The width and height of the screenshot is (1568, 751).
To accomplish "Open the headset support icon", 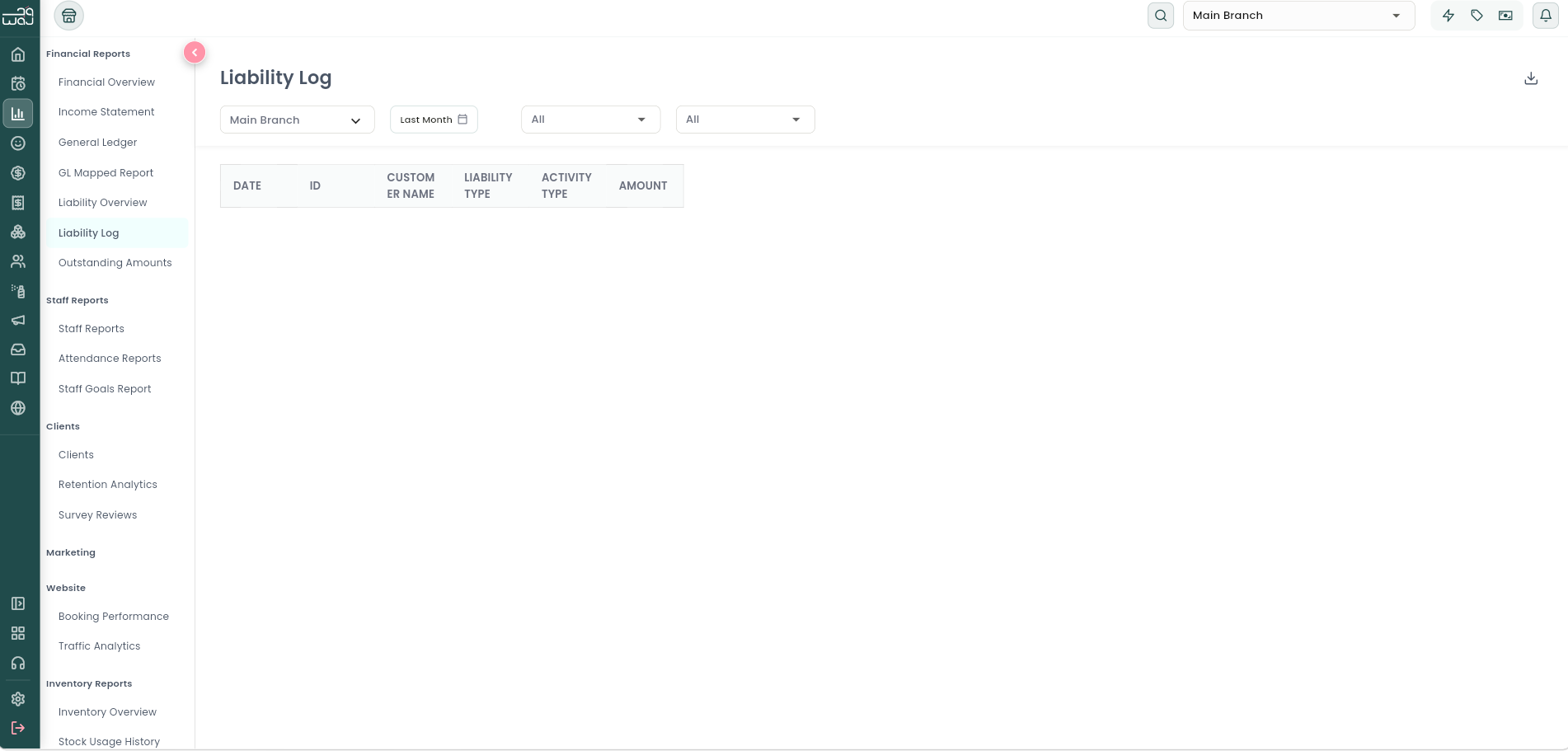I will tap(18, 664).
